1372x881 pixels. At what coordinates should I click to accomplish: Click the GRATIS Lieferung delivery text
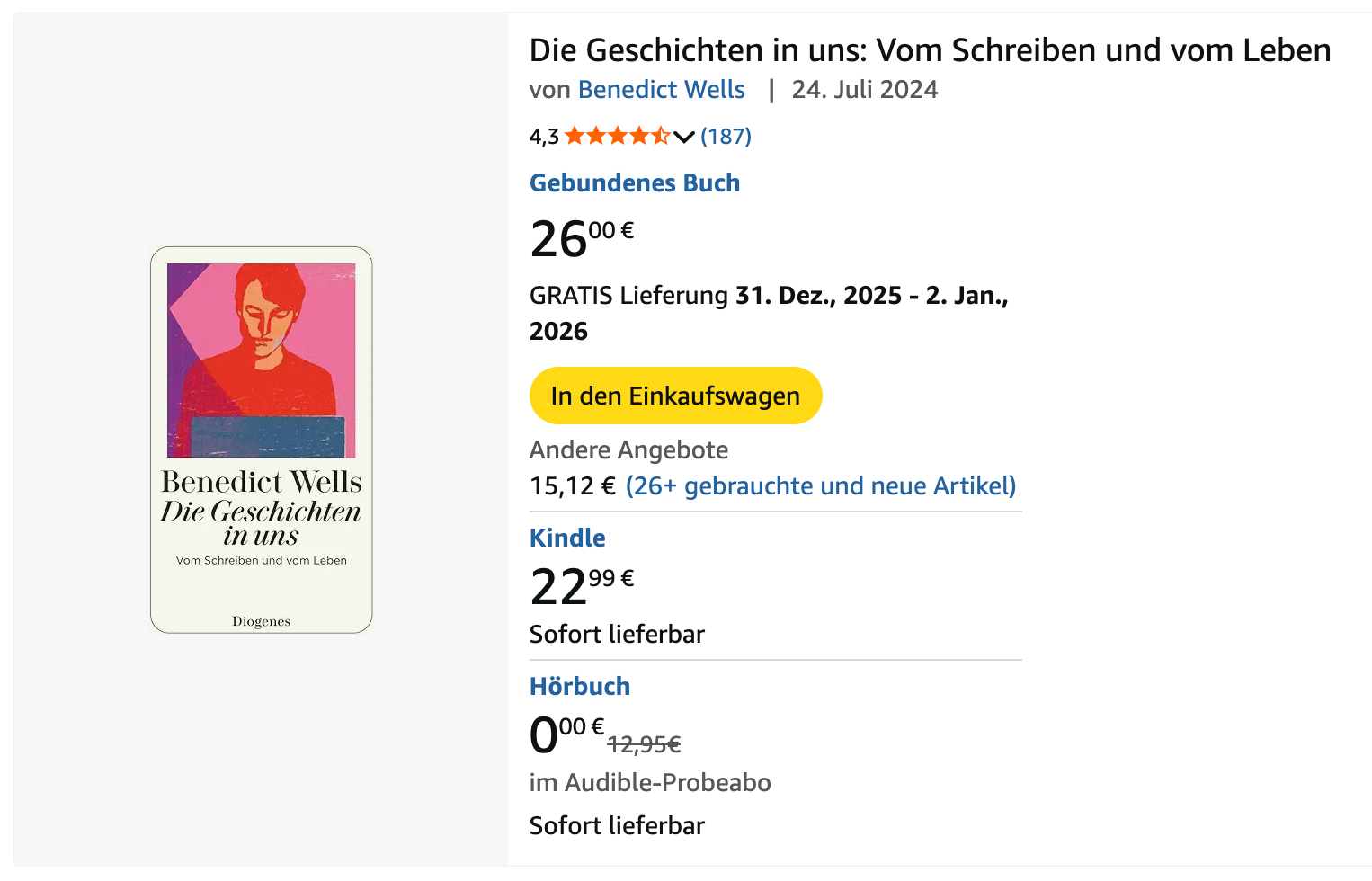click(x=628, y=296)
